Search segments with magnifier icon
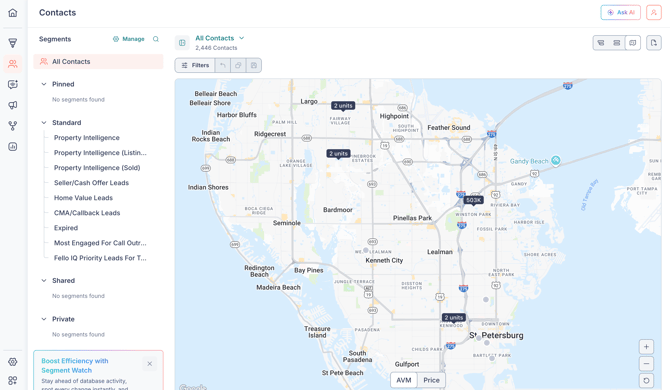Viewport: 670px width, 390px height. pyautogui.click(x=156, y=39)
